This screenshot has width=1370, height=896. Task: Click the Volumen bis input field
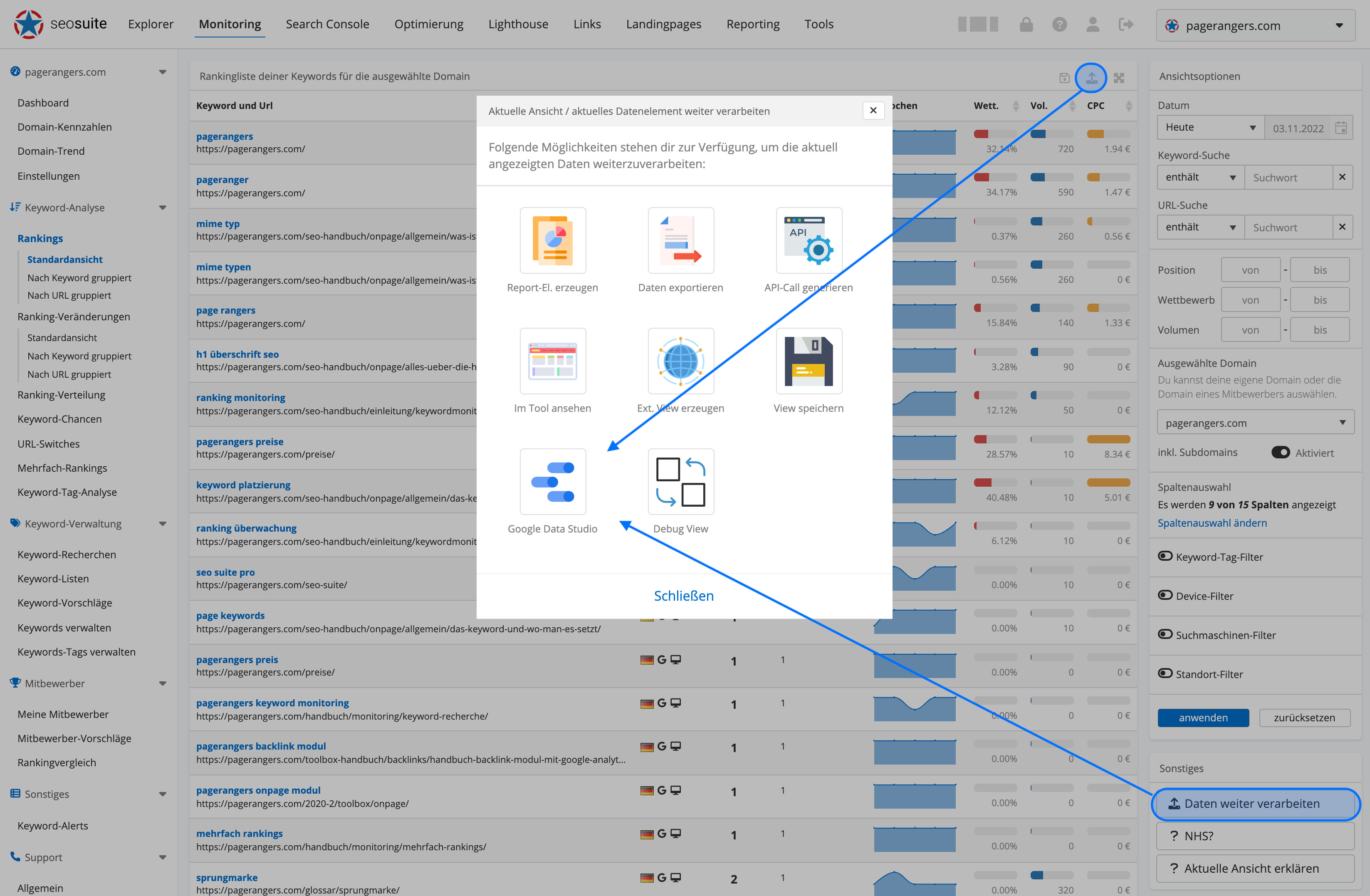(x=1320, y=329)
